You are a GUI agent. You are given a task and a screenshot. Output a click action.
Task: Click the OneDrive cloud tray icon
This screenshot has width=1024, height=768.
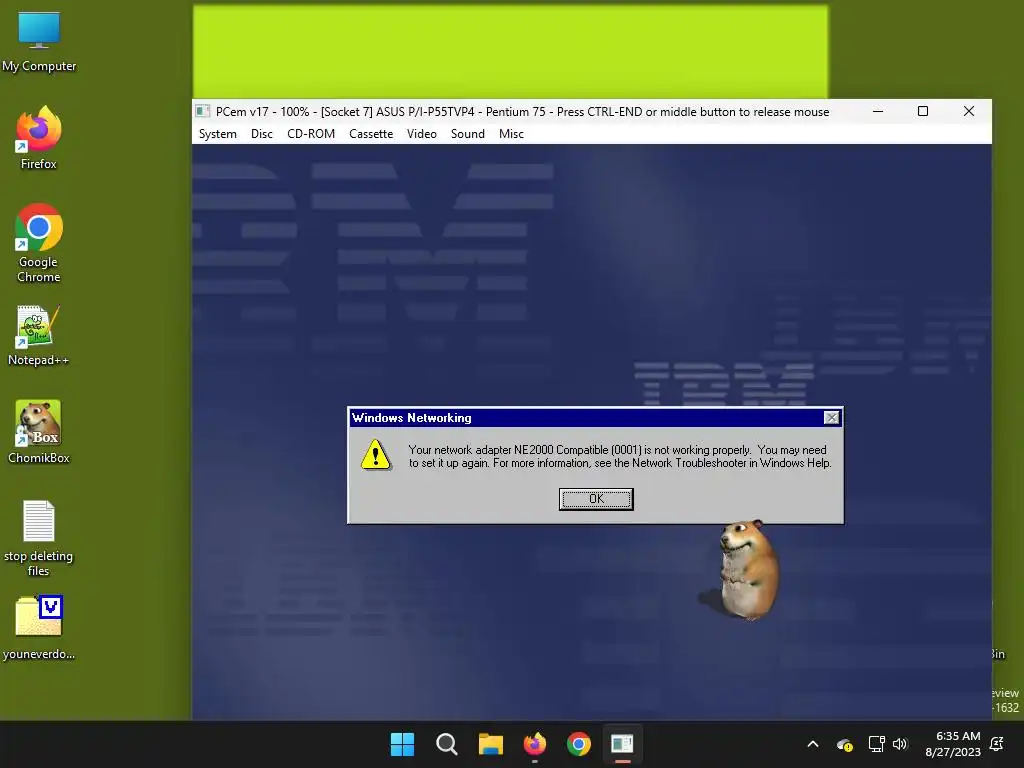[x=844, y=744]
